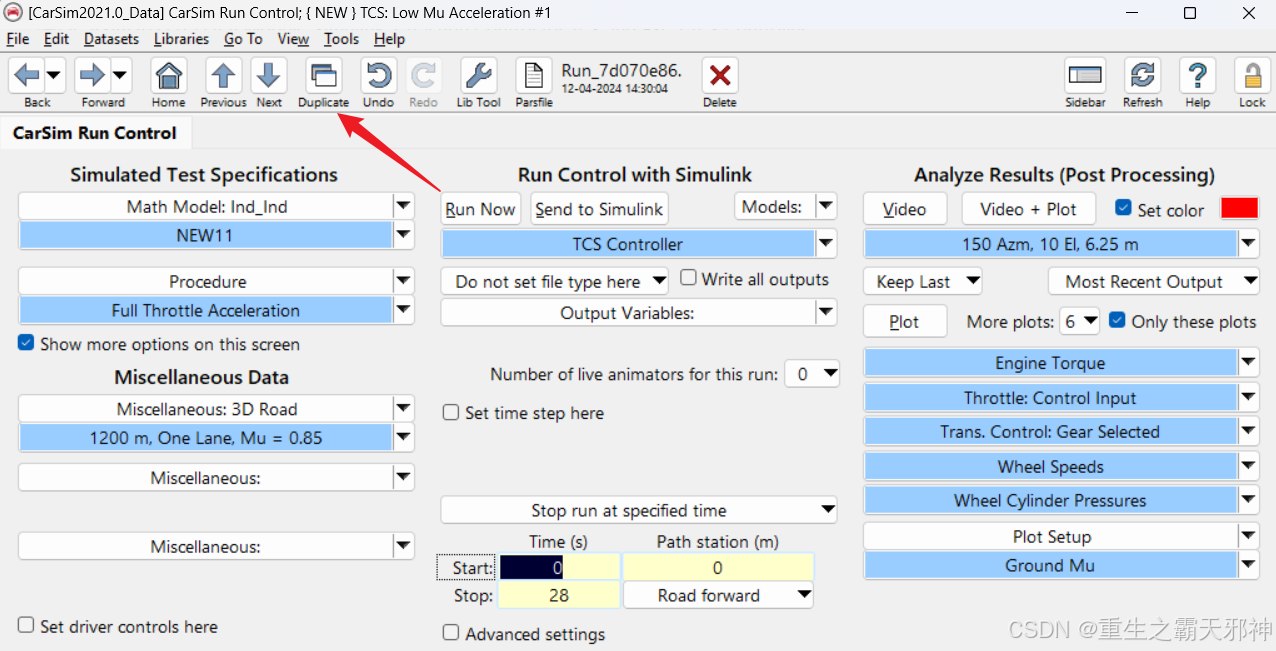Select the CarSim Run Control tab
Viewport: 1276px width, 651px height.
point(95,133)
